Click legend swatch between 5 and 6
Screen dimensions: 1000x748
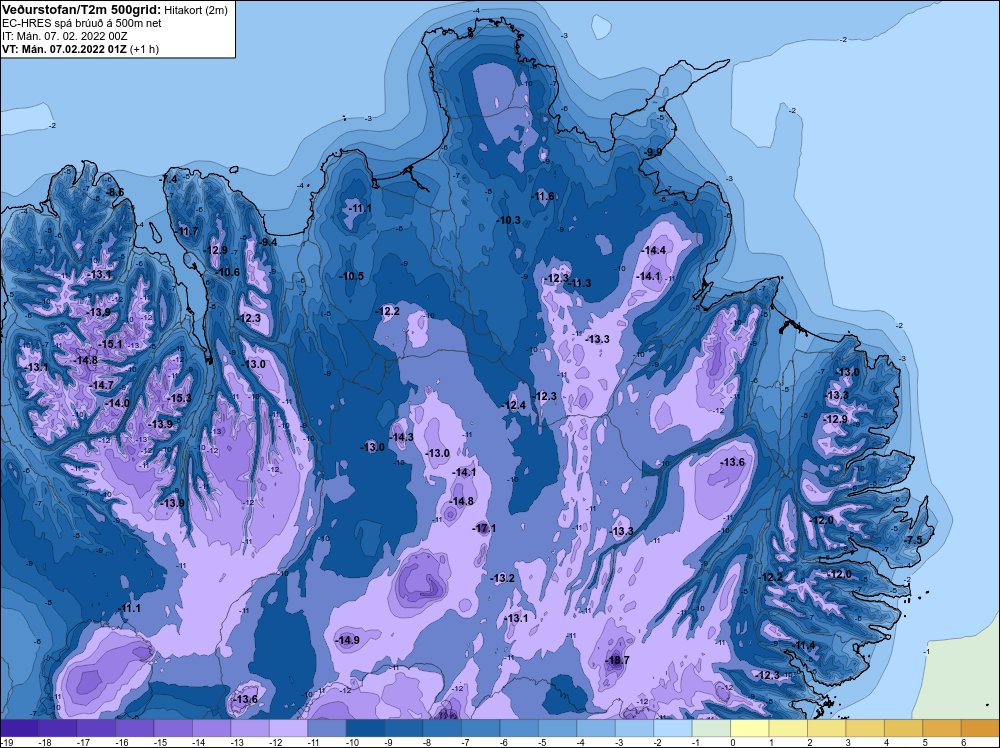coord(942,728)
